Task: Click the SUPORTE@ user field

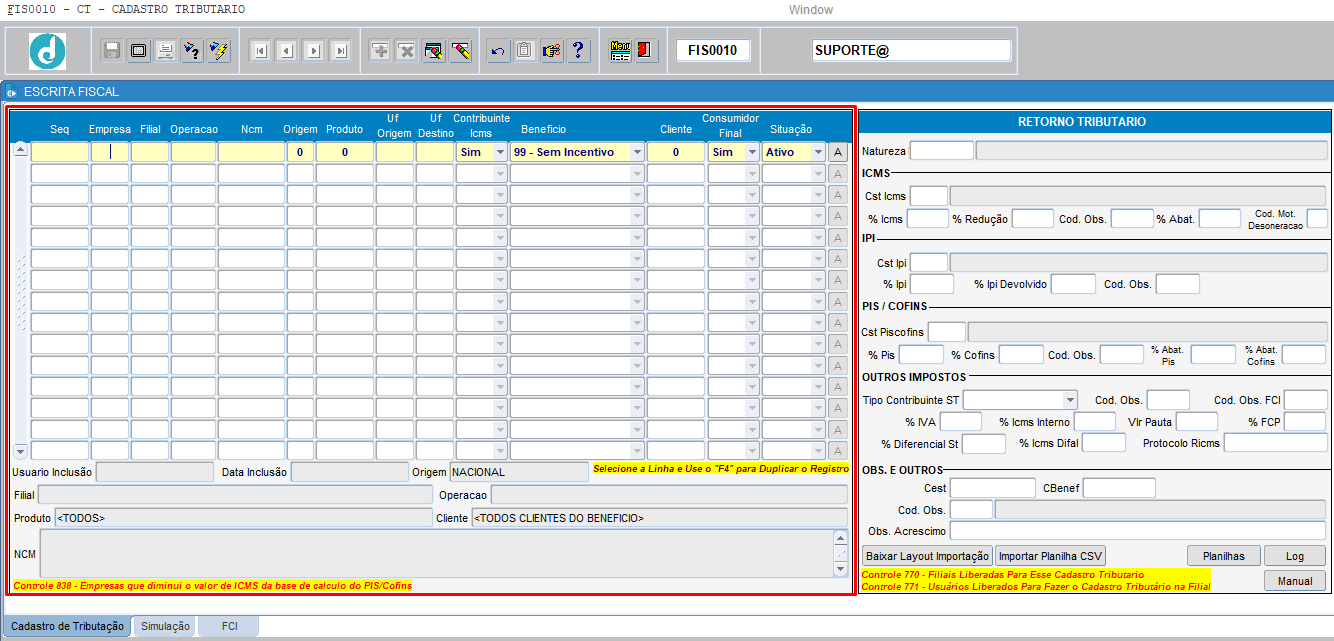Action: point(911,50)
